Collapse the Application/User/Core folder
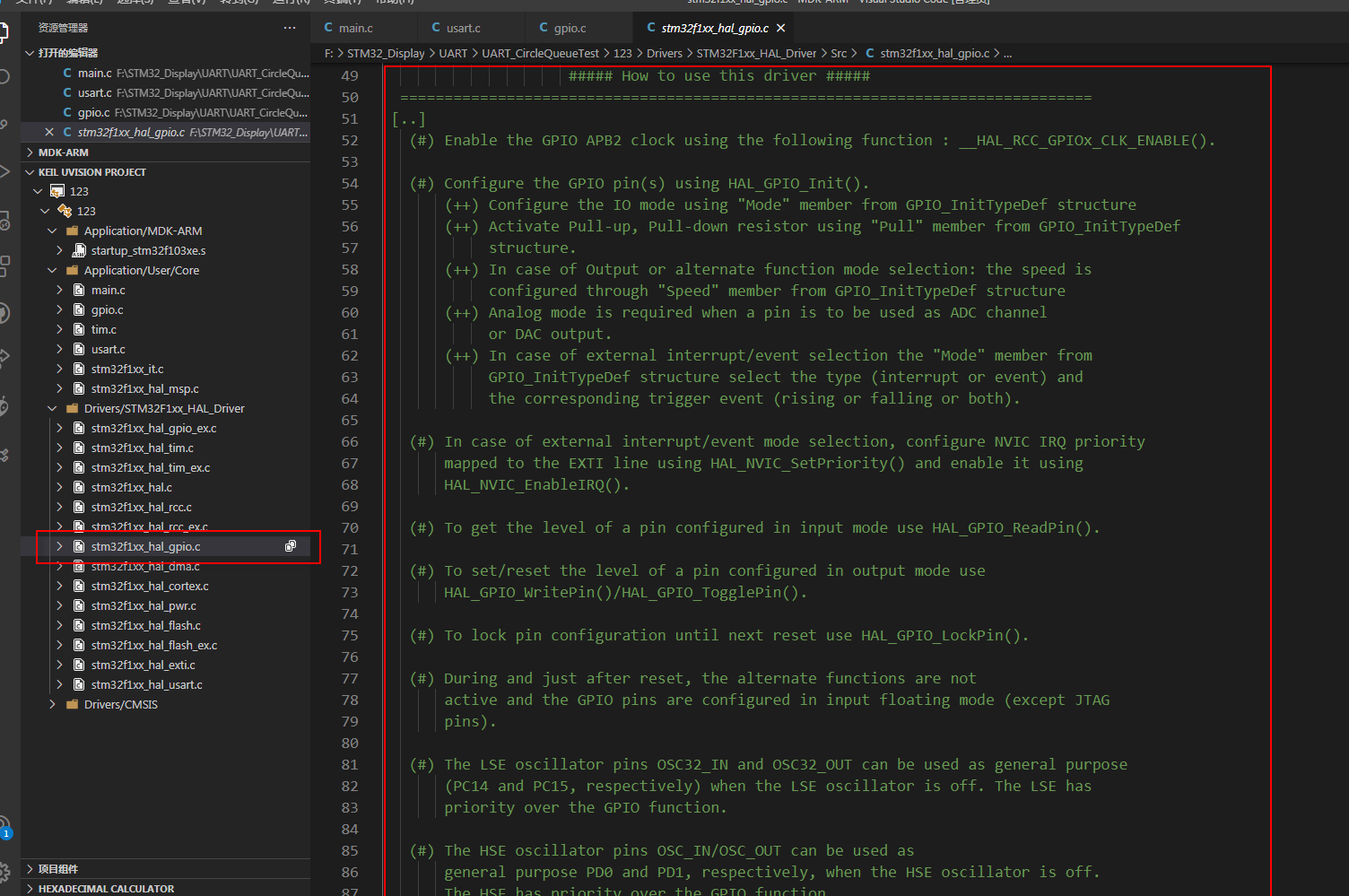The height and width of the screenshot is (896, 1349). click(52, 270)
